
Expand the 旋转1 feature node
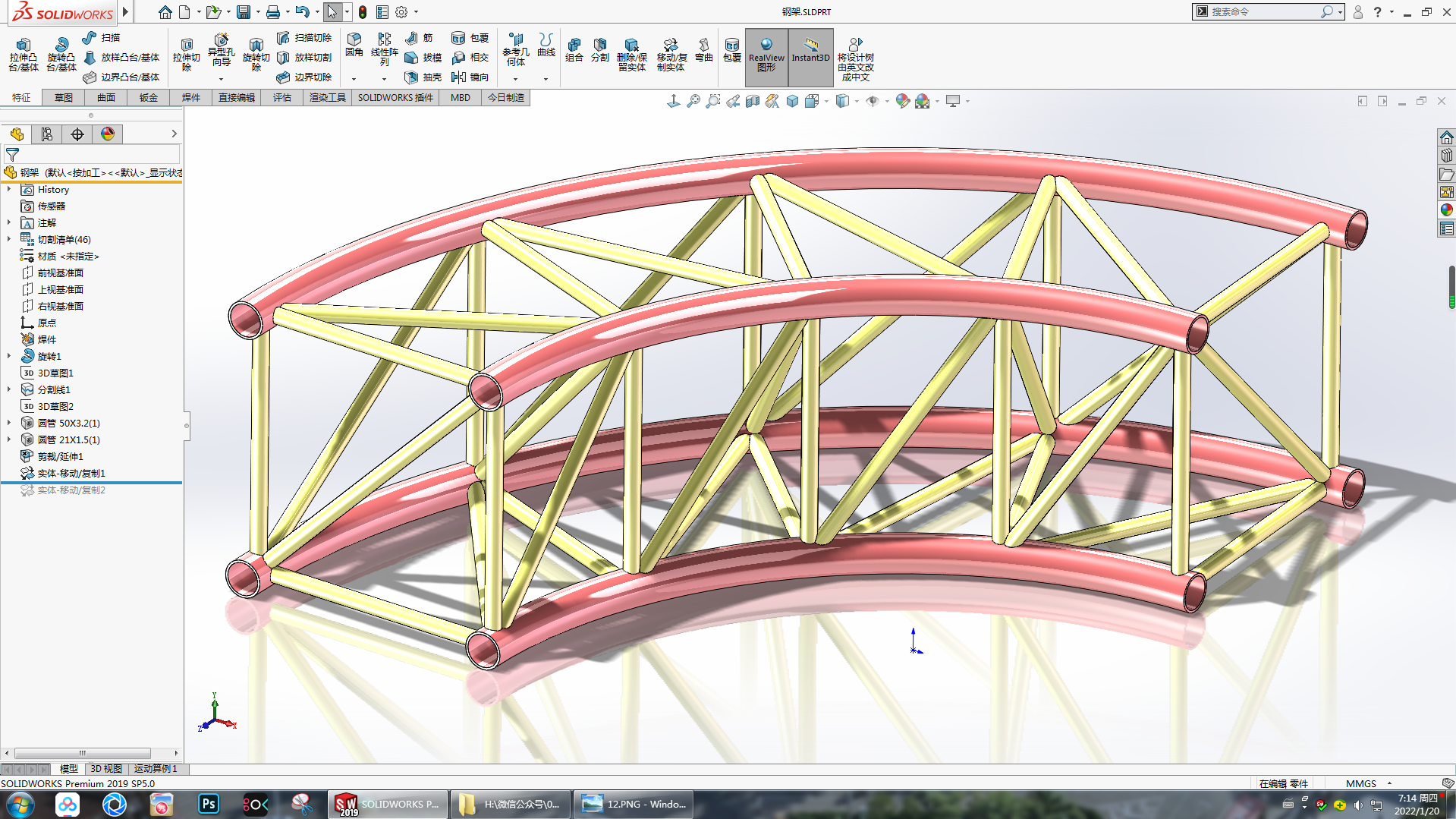coord(9,357)
